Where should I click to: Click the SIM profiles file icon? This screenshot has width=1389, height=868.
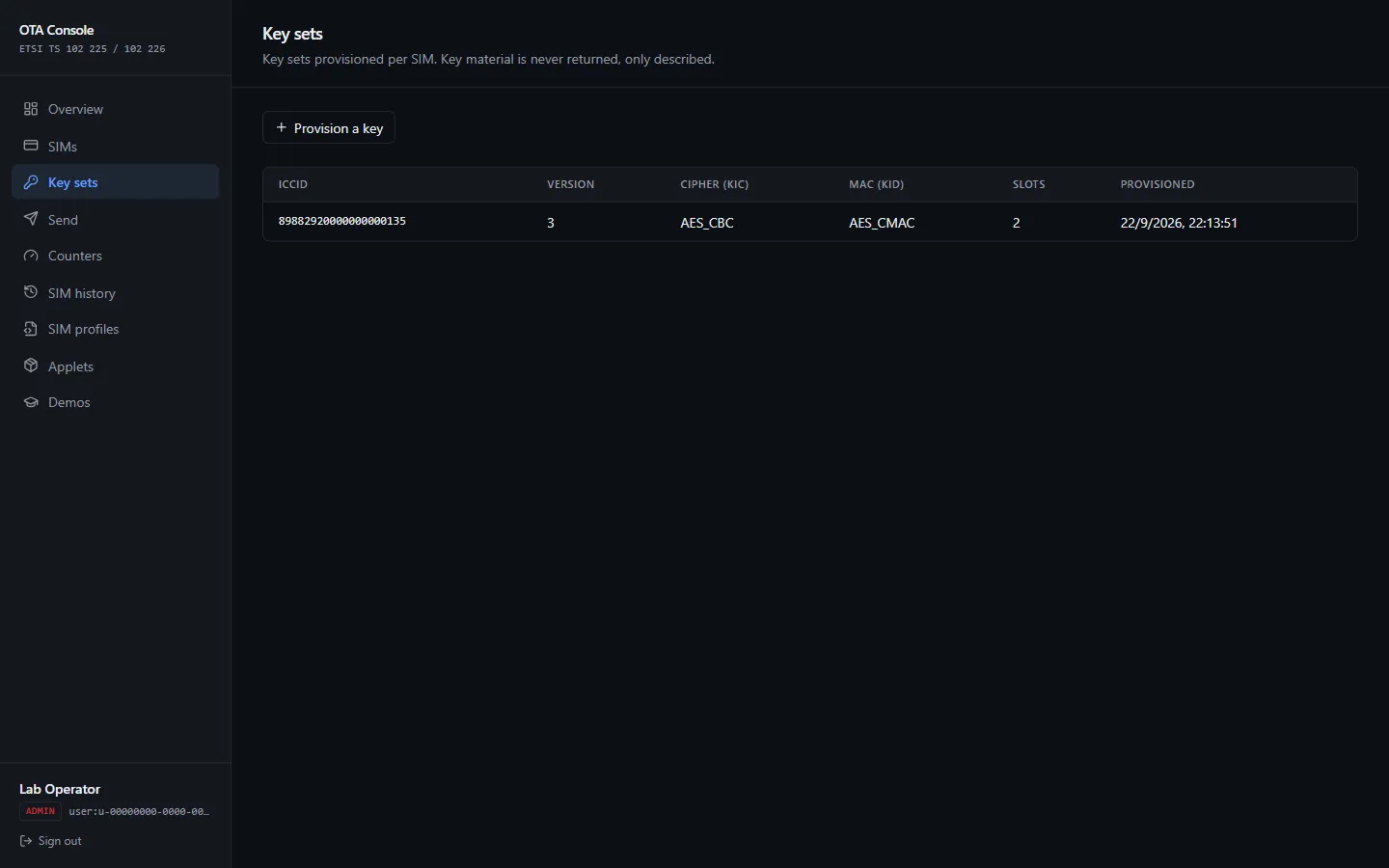coord(31,329)
